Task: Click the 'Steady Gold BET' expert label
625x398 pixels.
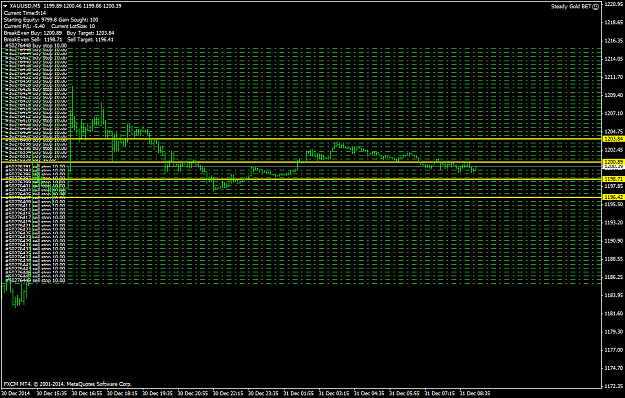Action: pos(571,6)
